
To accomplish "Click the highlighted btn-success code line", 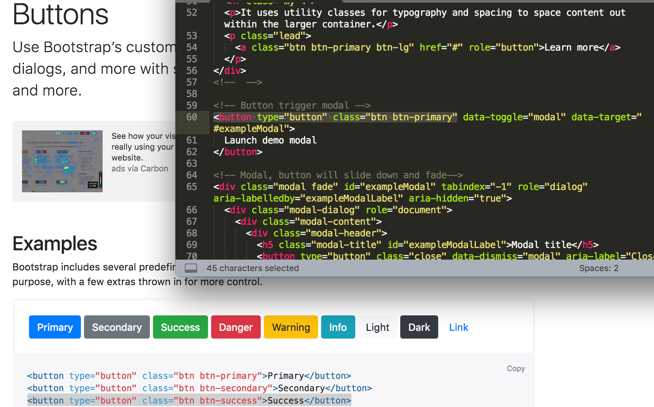I will [189, 400].
